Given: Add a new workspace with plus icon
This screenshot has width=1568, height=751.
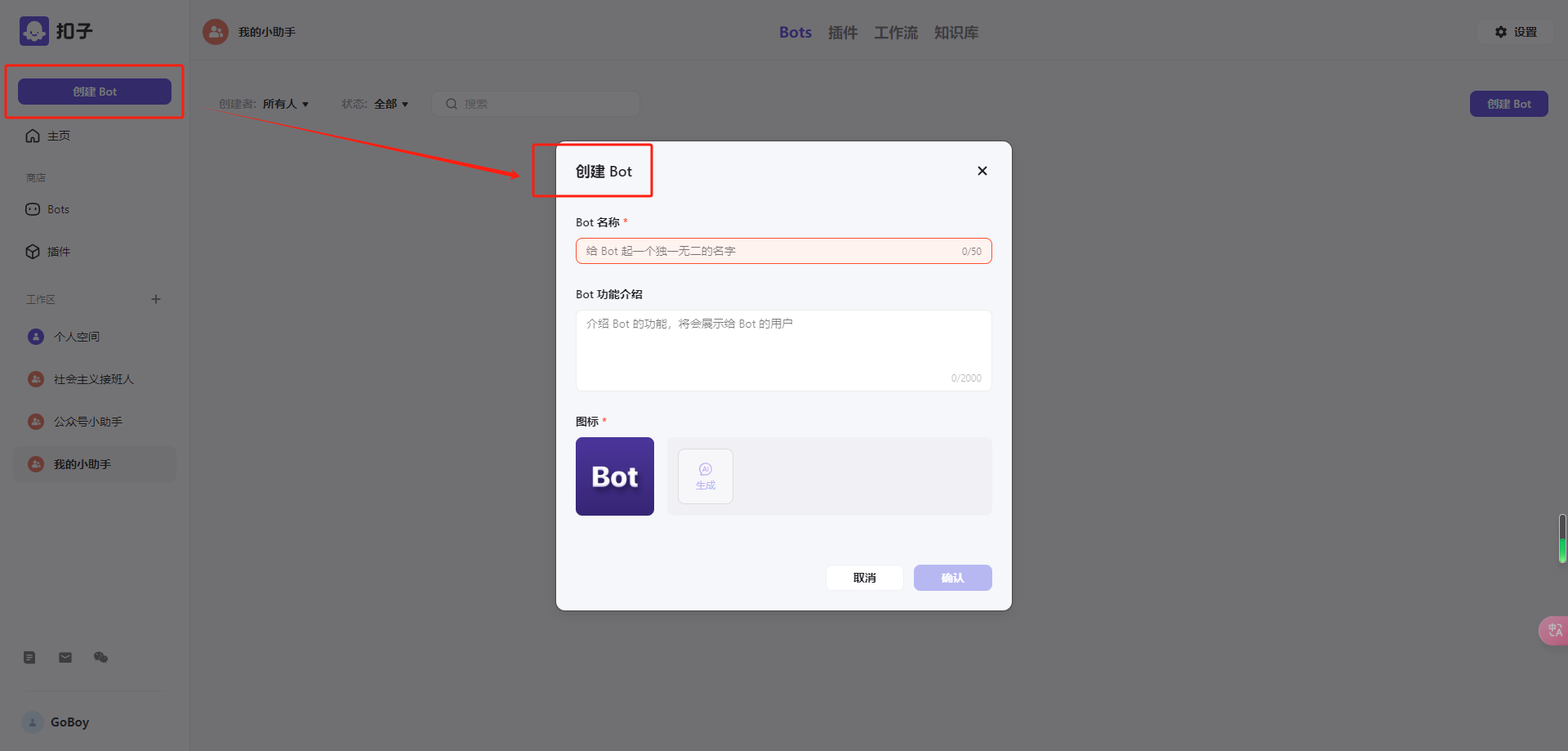Looking at the screenshot, I should coord(156,299).
